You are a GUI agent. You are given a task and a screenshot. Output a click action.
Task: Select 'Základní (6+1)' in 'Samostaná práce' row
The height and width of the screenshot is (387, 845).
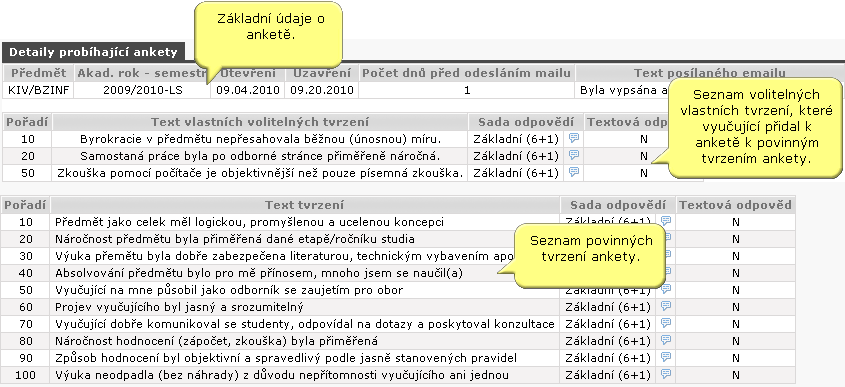[x=516, y=156]
